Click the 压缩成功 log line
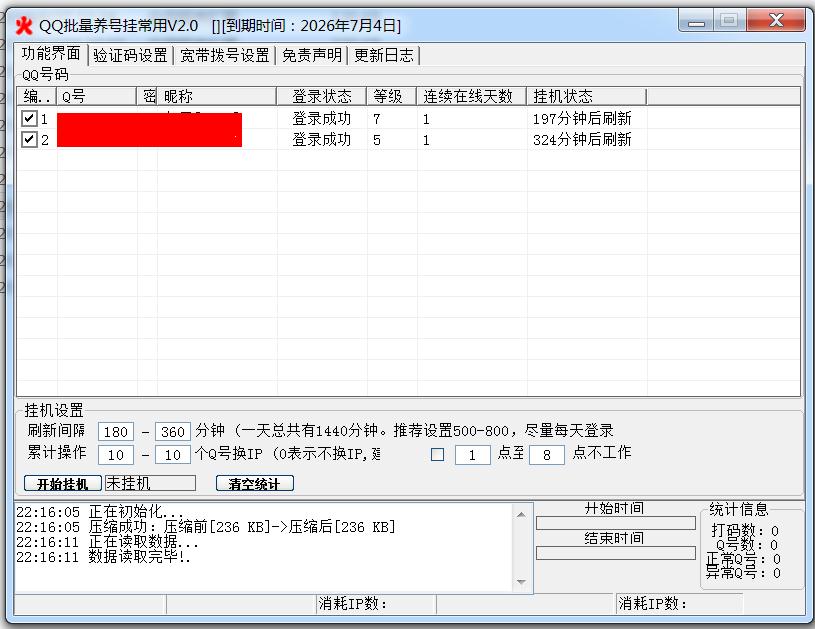 coord(206,527)
